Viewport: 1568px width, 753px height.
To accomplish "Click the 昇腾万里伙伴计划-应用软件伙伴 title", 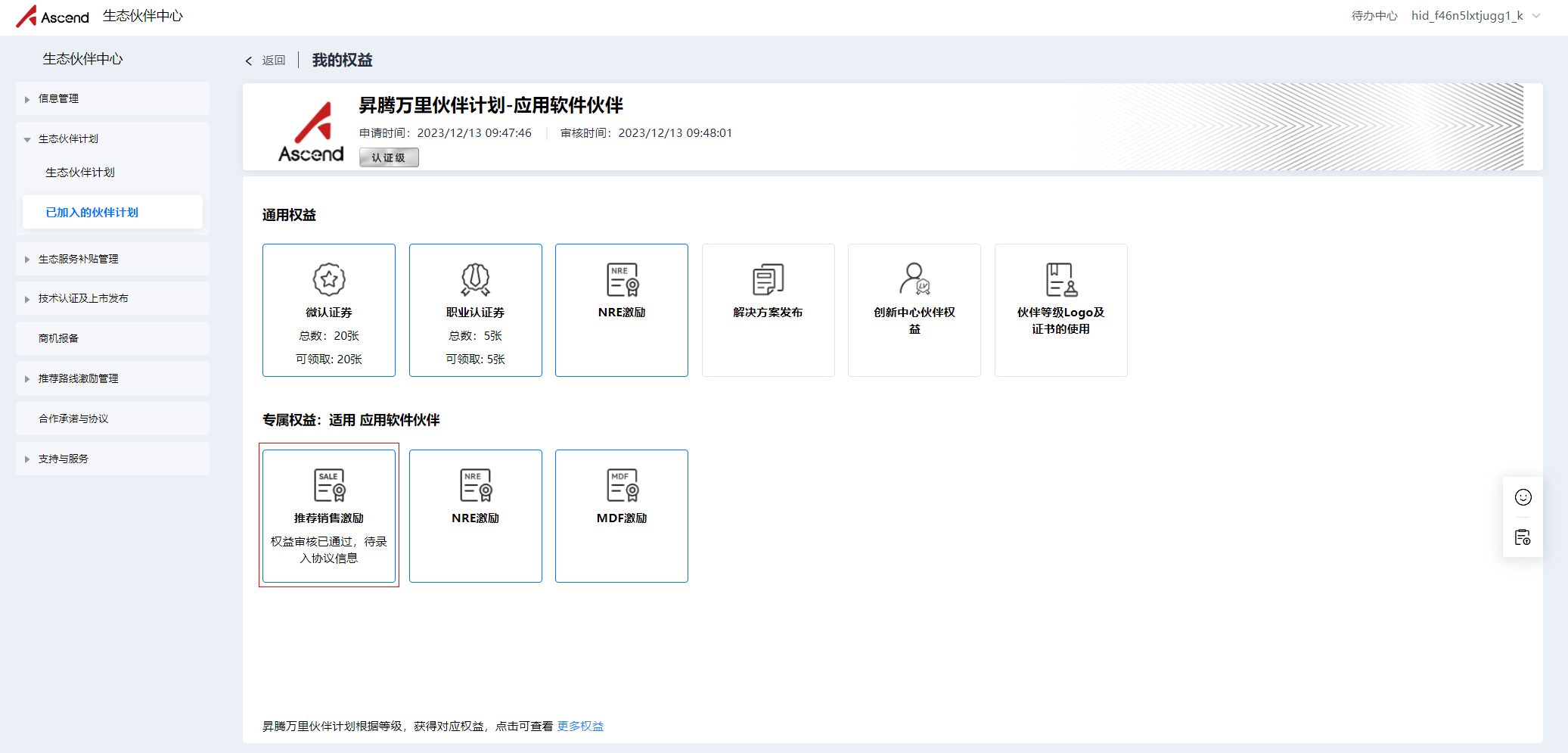I will [x=491, y=106].
